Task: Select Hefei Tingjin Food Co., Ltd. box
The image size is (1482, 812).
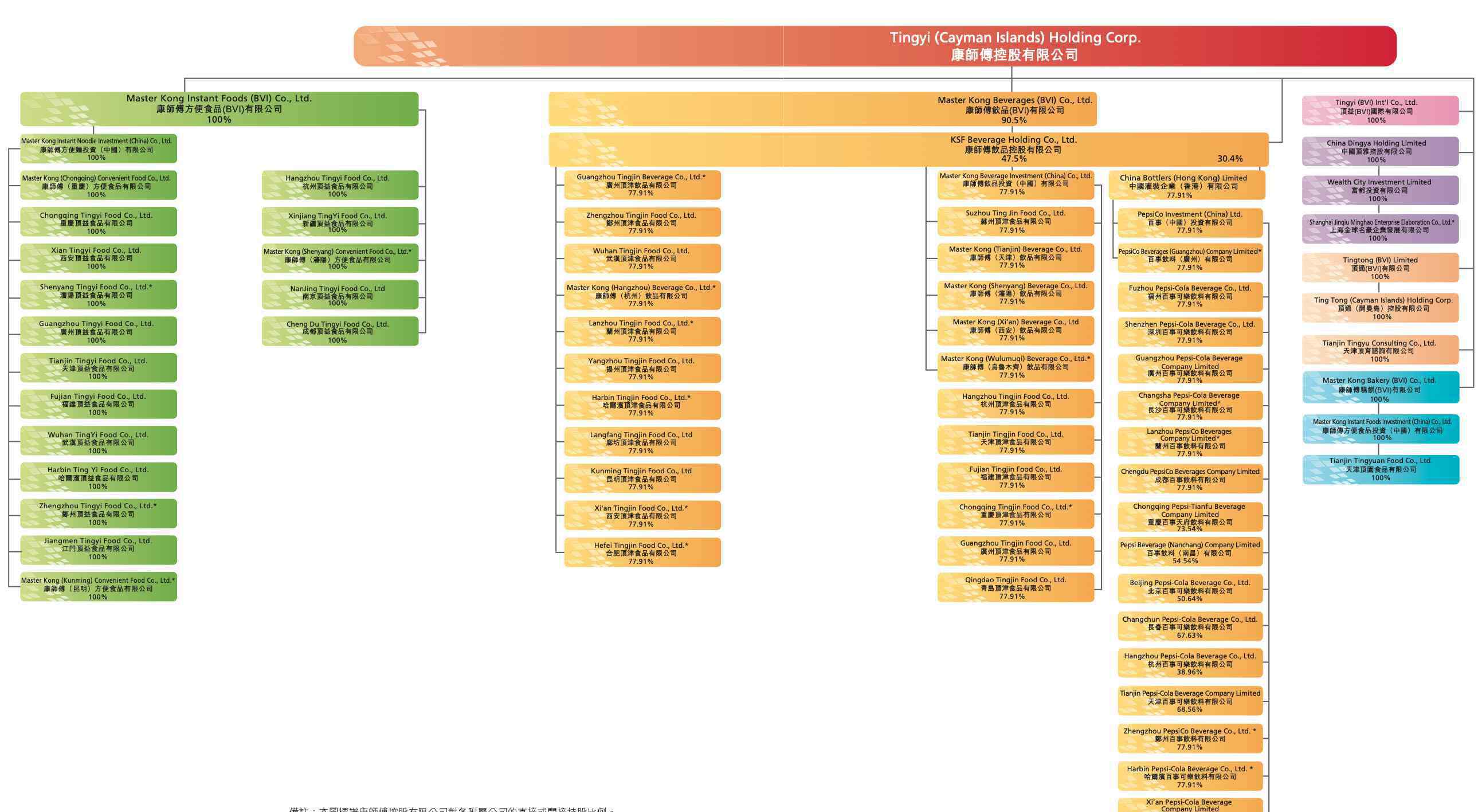Action: point(642,552)
